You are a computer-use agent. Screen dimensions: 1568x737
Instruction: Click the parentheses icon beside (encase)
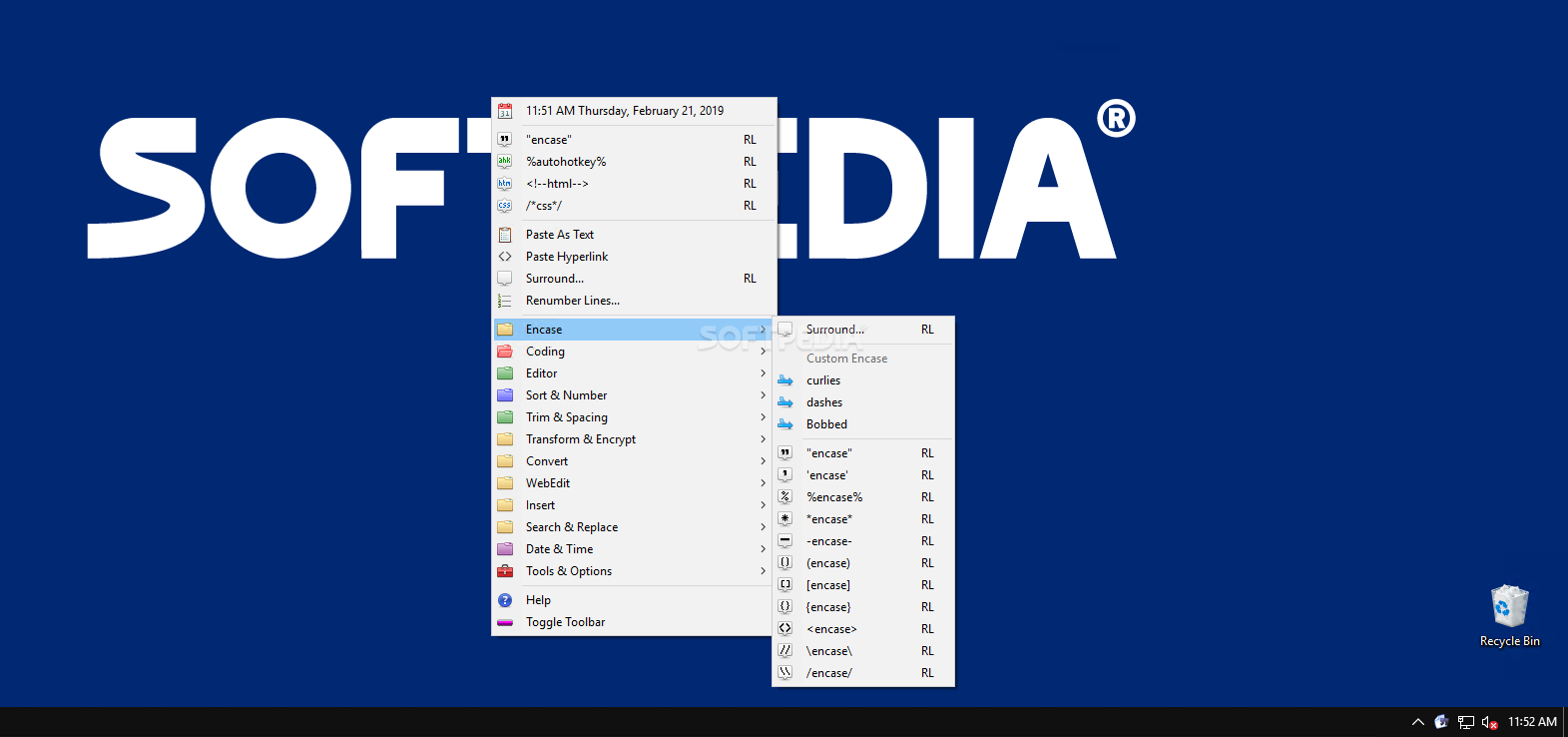(785, 563)
